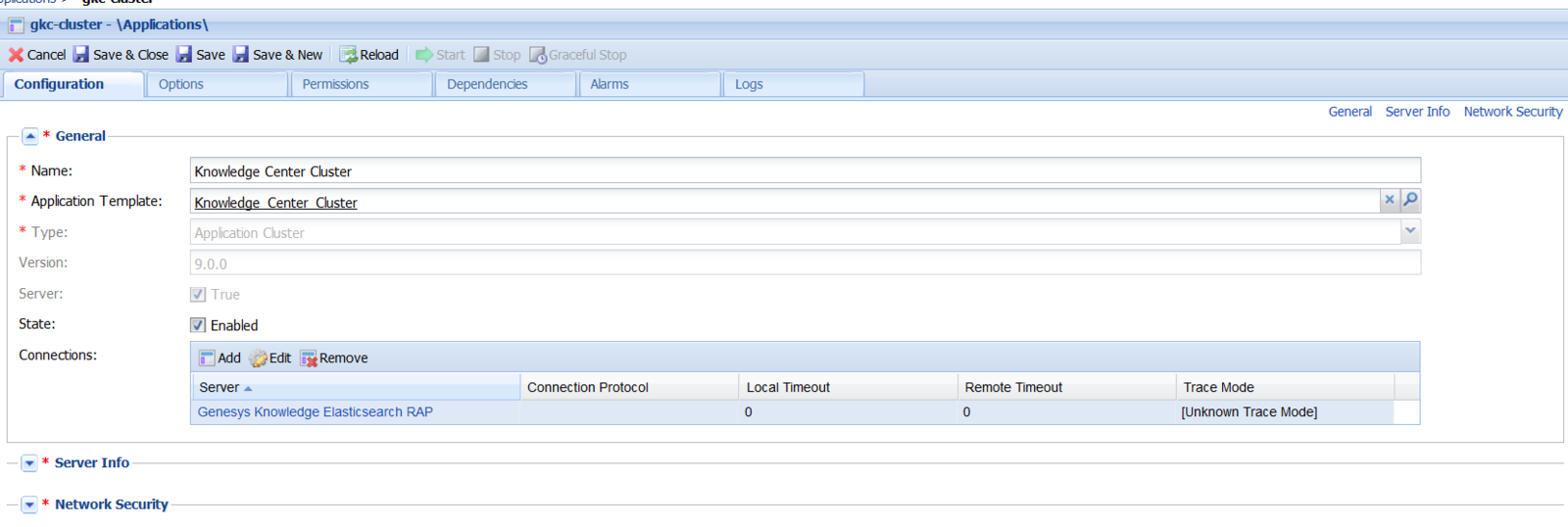This screenshot has width=1568, height=527.
Task: Click the Save & New toolbar icon
Action: point(241,55)
